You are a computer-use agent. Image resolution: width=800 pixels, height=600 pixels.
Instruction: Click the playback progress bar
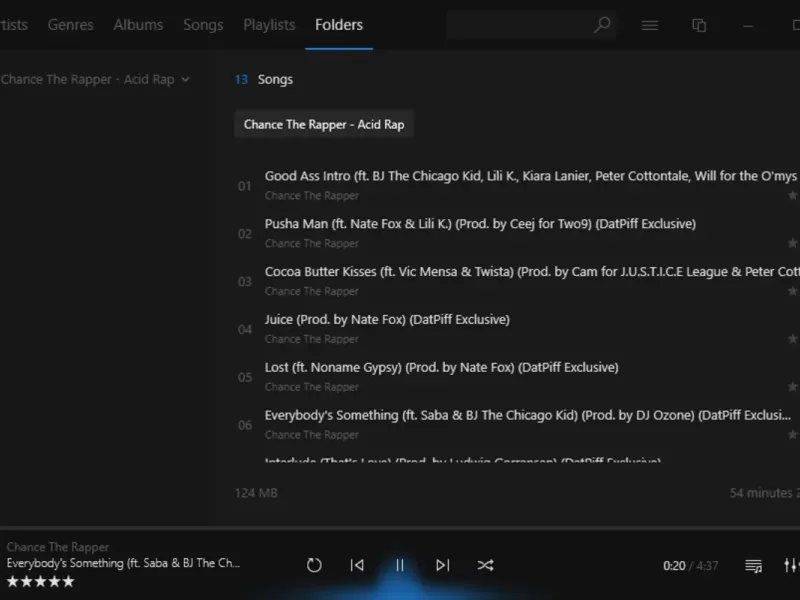point(400,527)
